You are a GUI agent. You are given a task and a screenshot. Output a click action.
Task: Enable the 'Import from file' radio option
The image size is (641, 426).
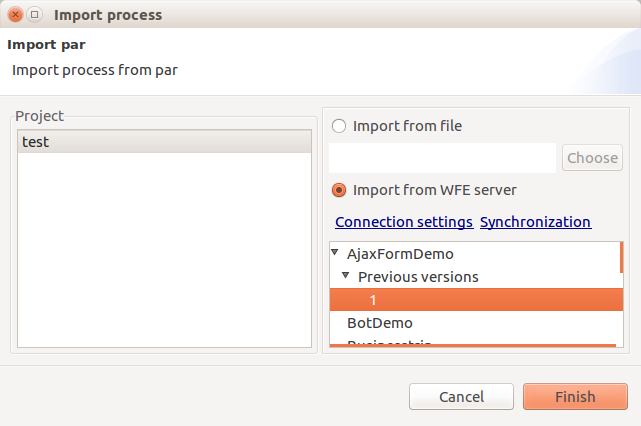339,126
